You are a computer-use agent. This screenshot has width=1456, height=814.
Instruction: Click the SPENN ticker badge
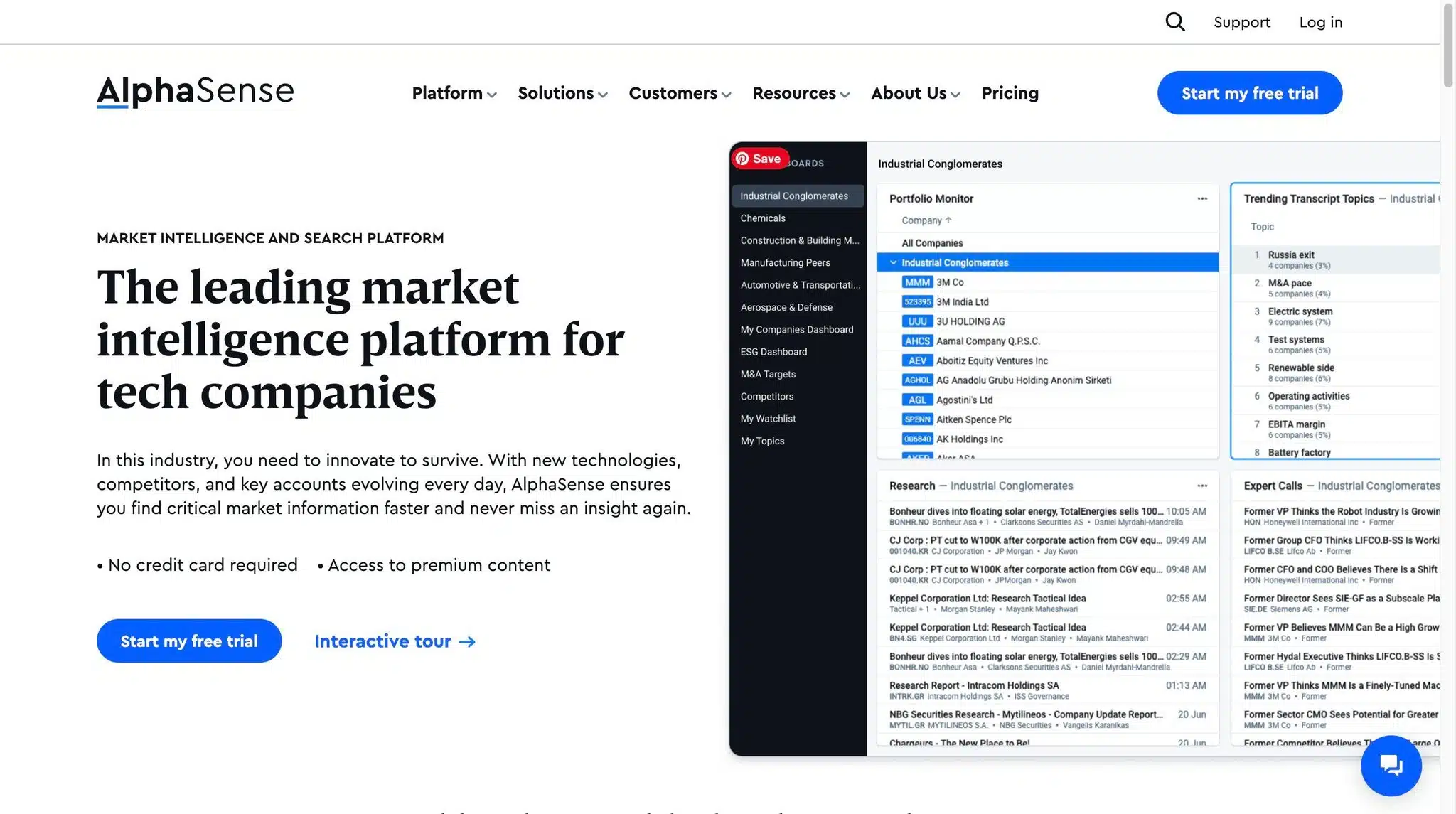click(x=917, y=419)
